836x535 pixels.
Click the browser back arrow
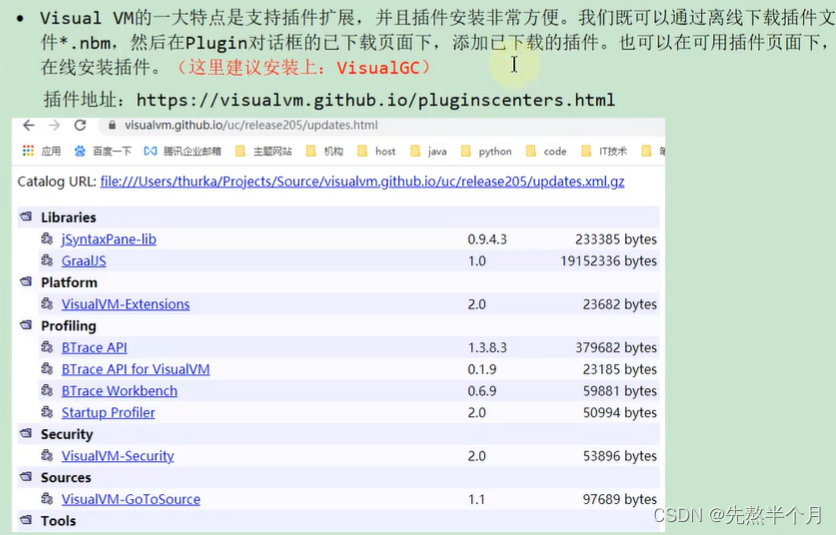click(29, 125)
